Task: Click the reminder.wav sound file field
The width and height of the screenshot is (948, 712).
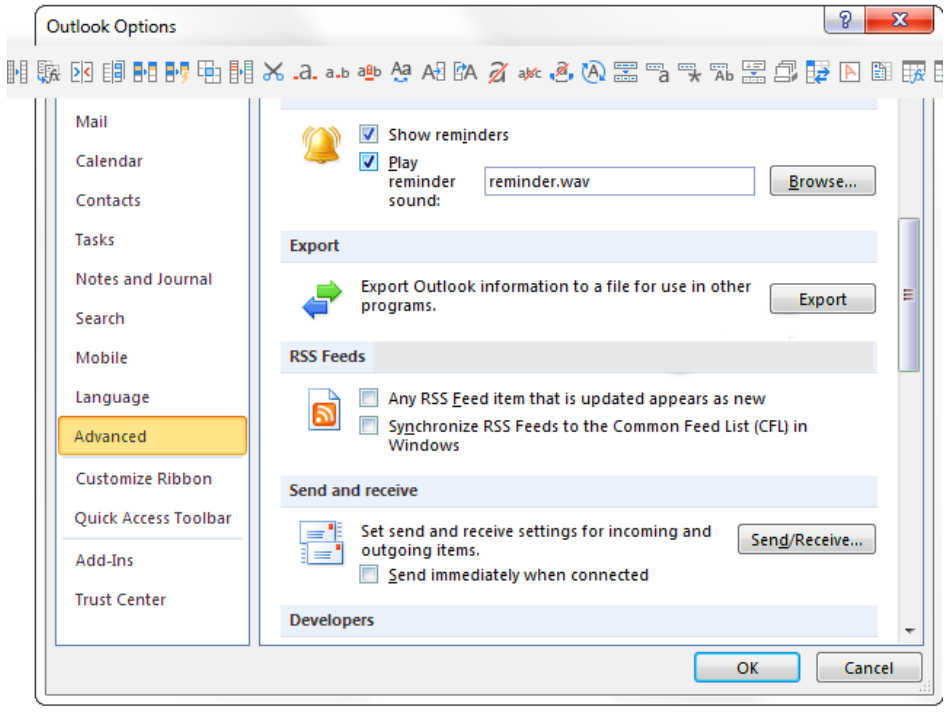Action: point(619,181)
